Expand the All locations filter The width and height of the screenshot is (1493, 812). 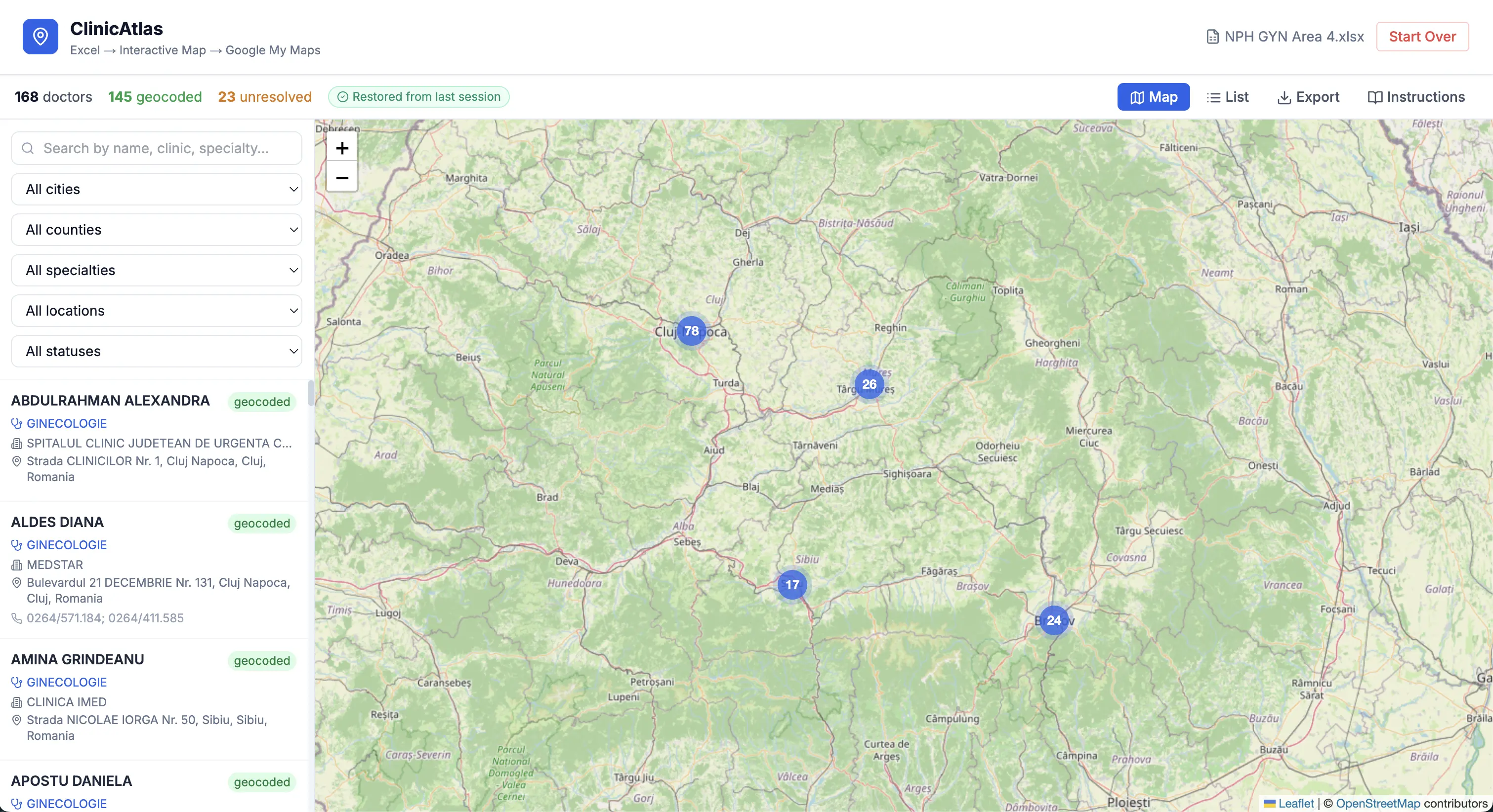click(157, 311)
